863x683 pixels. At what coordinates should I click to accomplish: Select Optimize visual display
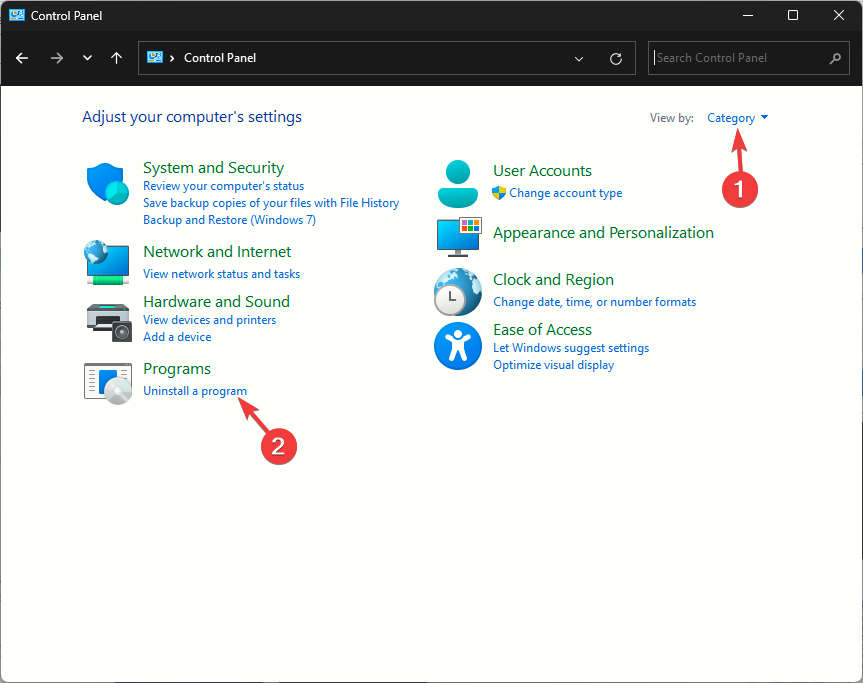553,365
